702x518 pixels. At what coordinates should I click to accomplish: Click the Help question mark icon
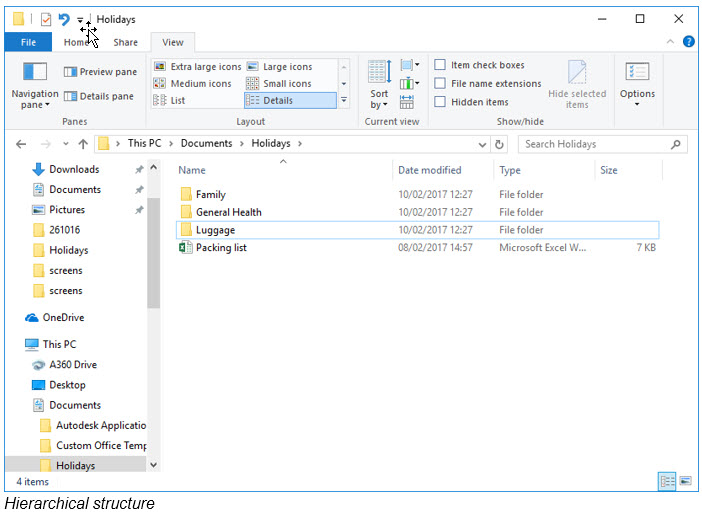coord(689,42)
